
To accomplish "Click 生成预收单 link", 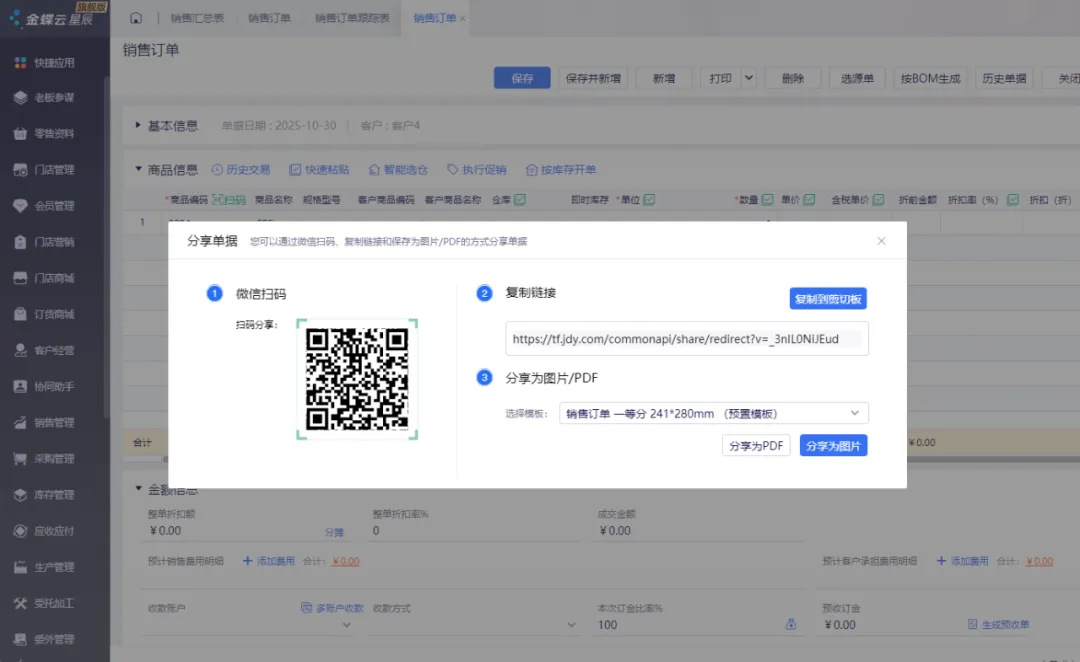I will click(x=998, y=624).
